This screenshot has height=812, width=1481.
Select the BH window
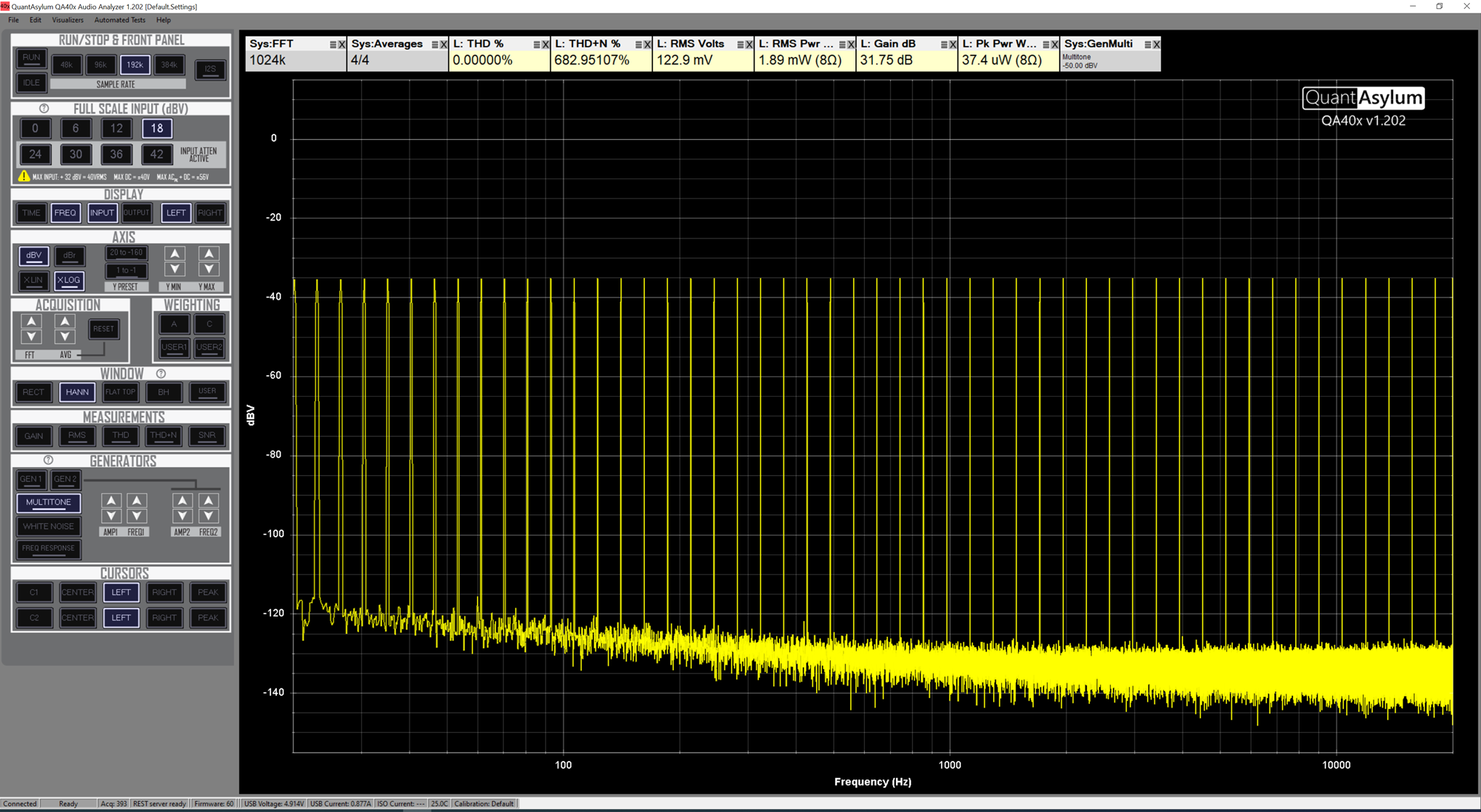click(x=164, y=392)
